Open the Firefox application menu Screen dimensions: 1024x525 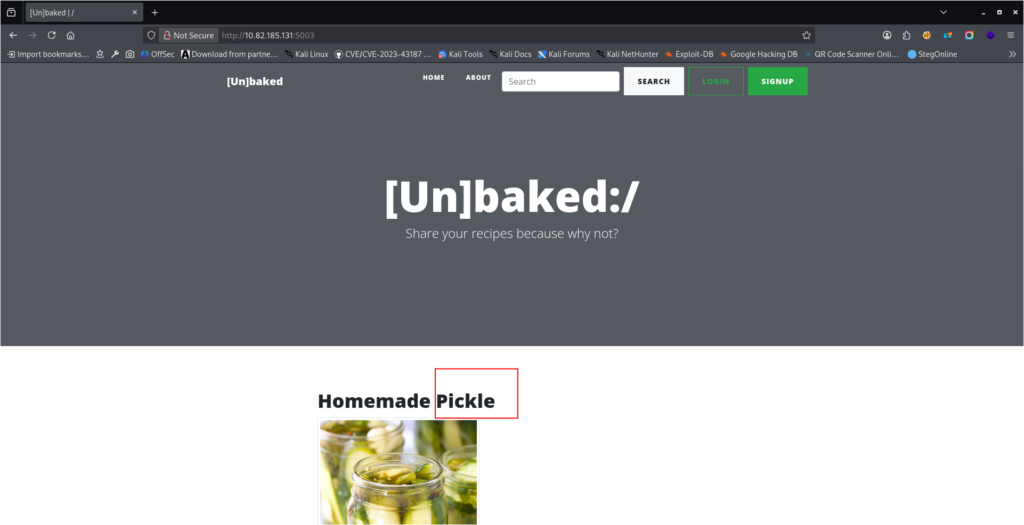(x=1010, y=35)
